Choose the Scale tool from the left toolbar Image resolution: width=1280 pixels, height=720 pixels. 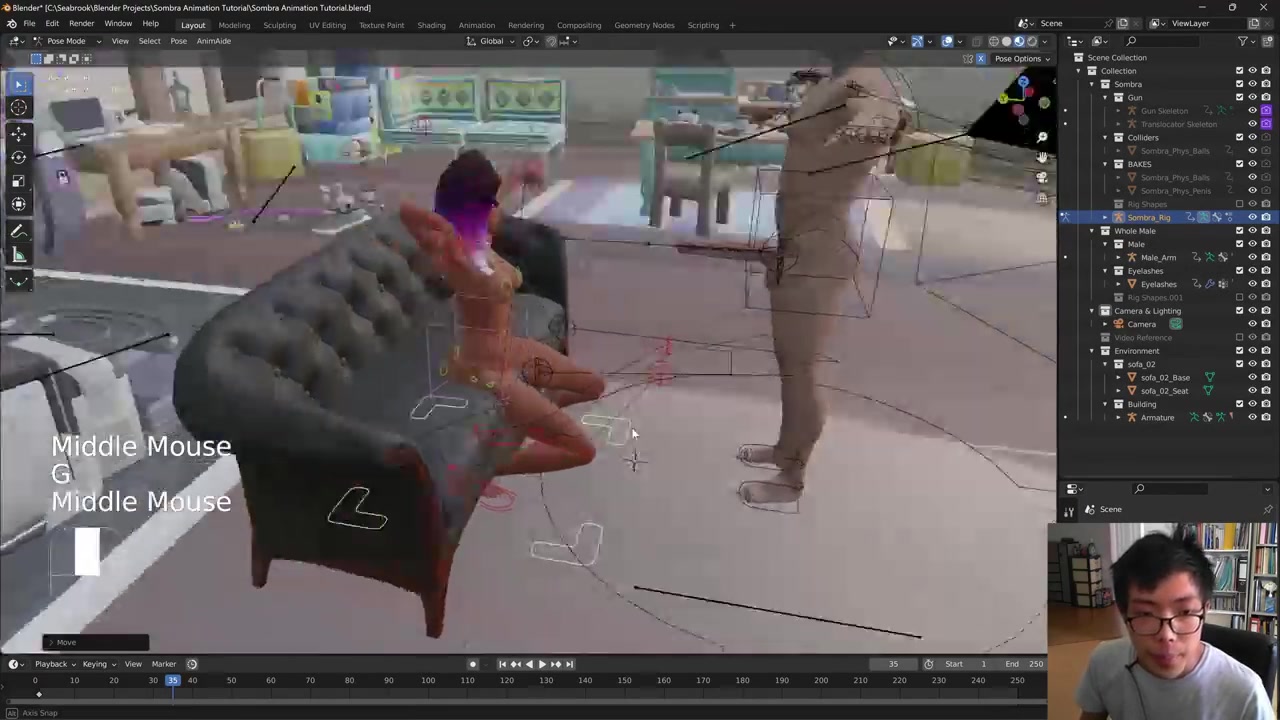pyautogui.click(x=18, y=181)
